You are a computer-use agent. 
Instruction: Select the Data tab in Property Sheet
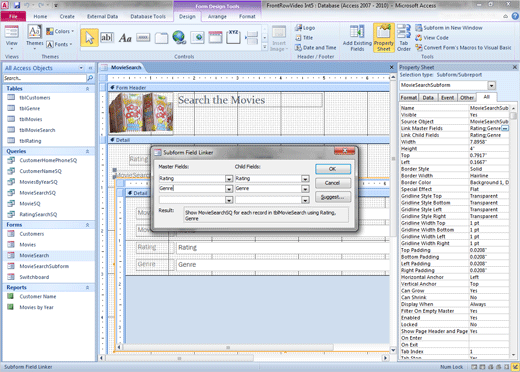tap(428, 98)
